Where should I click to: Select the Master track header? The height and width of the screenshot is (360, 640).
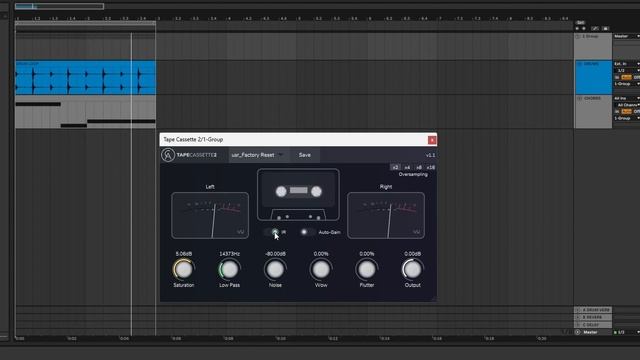(593, 332)
